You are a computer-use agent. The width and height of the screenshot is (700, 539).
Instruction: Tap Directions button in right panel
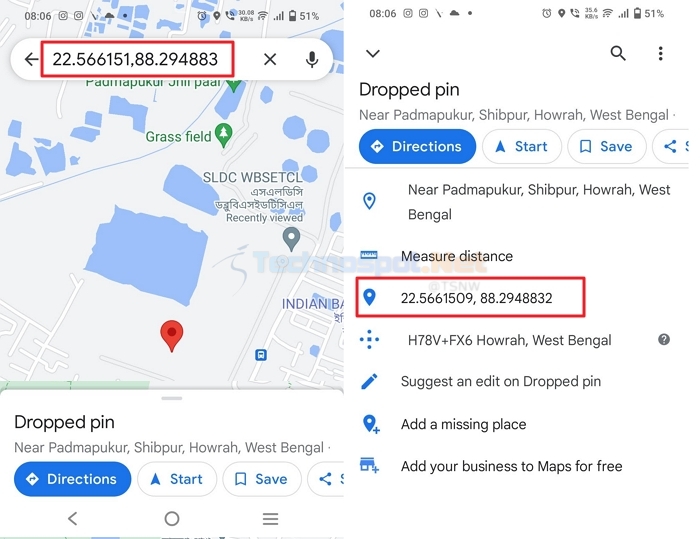click(x=417, y=146)
